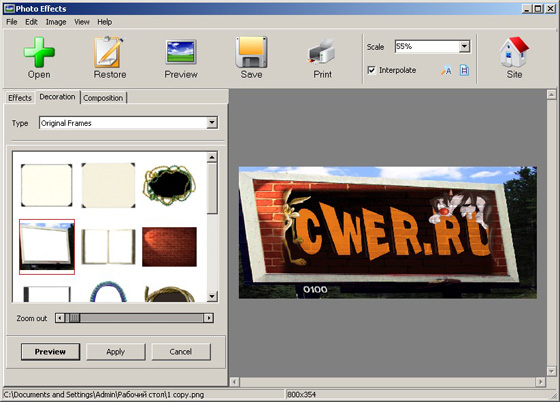Click the Apply button

click(115, 352)
